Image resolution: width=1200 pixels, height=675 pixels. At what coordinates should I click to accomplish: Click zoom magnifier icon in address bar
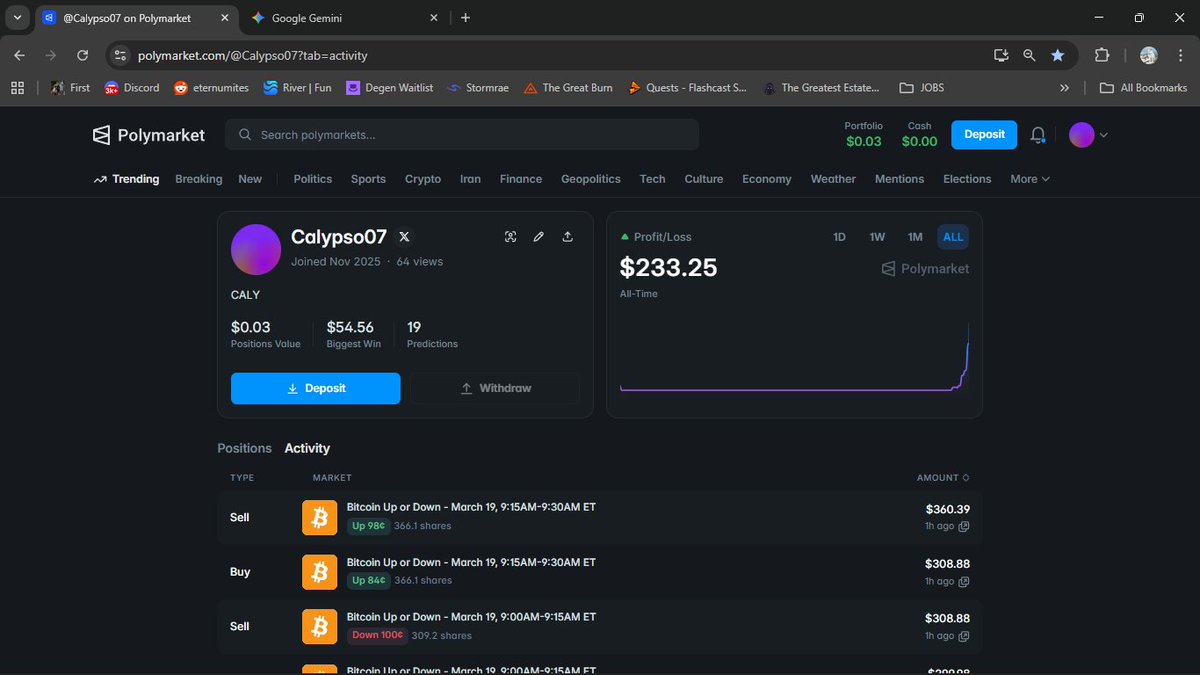point(1029,55)
